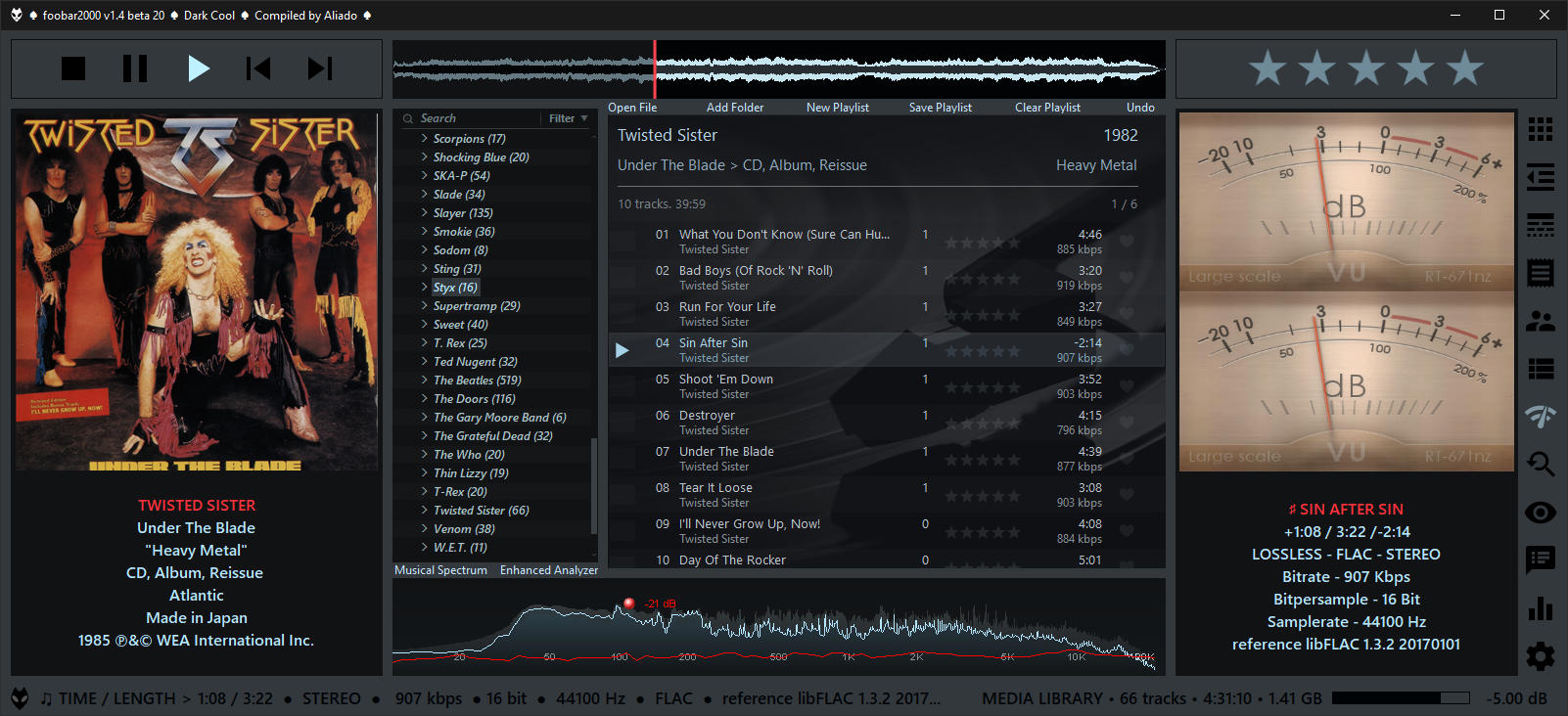Screen dimensions: 1568x716
Task: Toggle heart favorite for Destroyer track
Action: 1127,423
